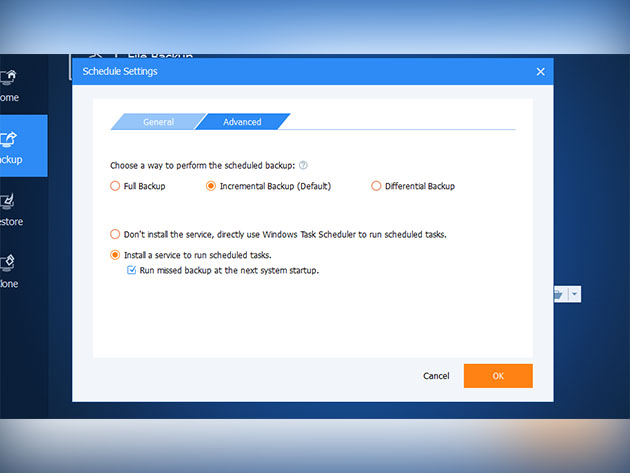630x473 pixels.
Task: Switch to the General tab
Action: tap(158, 122)
